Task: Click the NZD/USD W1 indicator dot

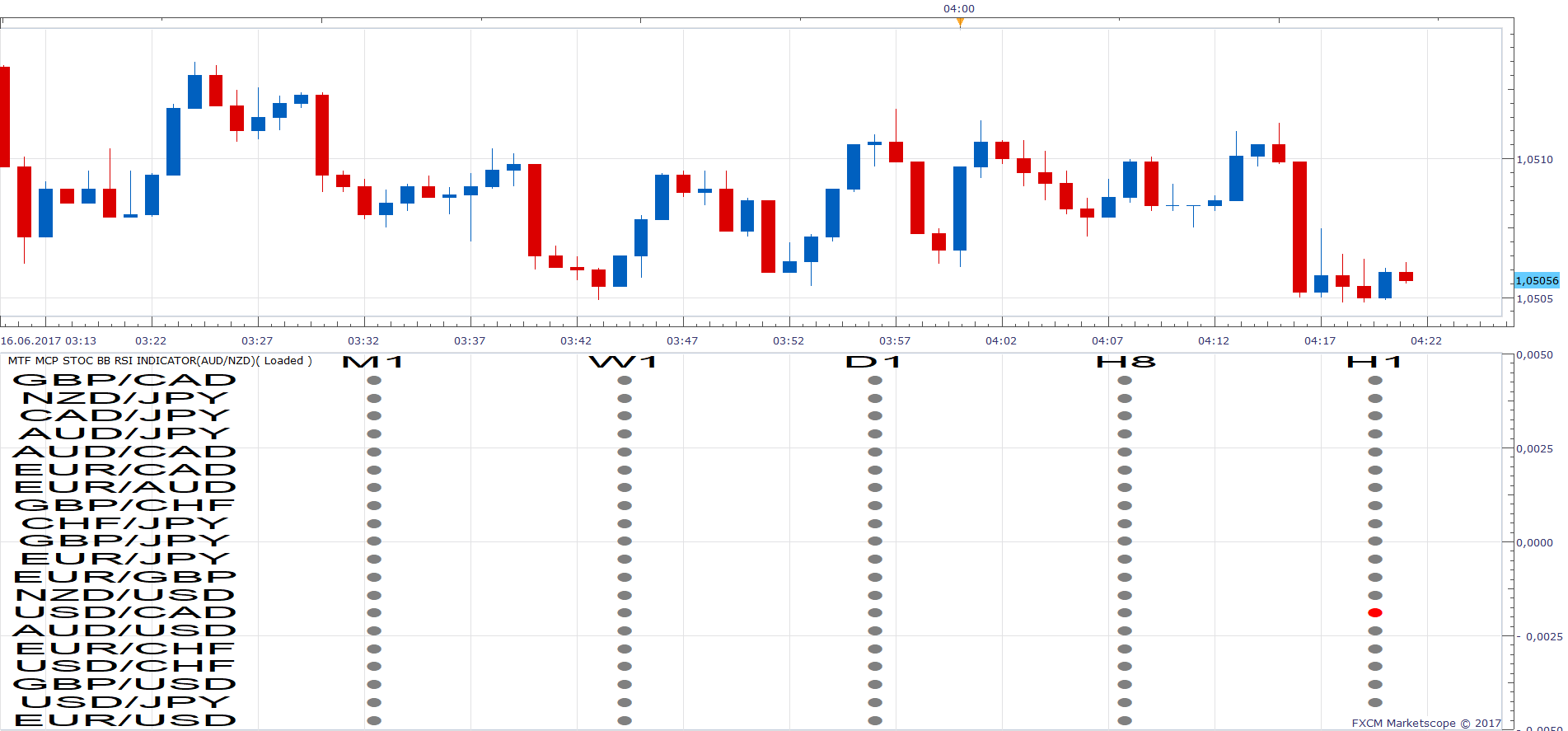Action: pyautogui.click(x=625, y=596)
